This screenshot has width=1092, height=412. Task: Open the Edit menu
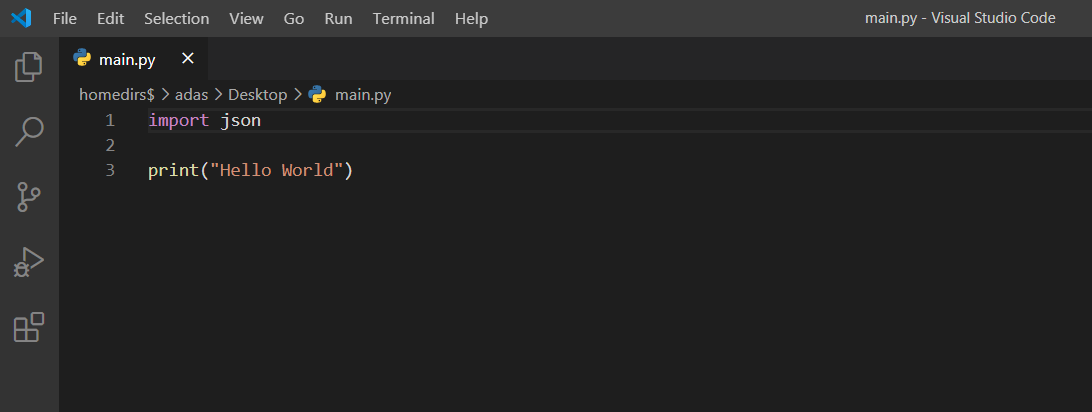pyautogui.click(x=111, y=18)
